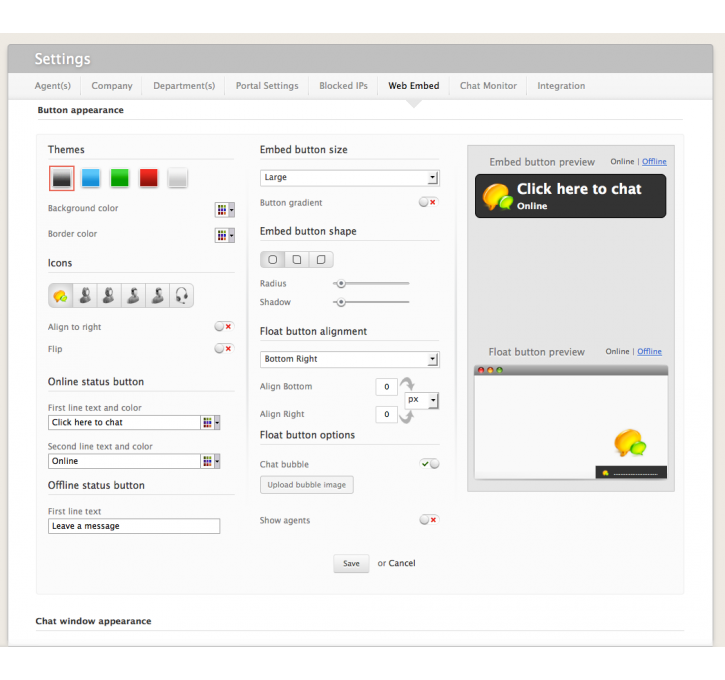Screen dimensions: 725x680
Task: Open the Integration tab
Action: pos(561,86)
